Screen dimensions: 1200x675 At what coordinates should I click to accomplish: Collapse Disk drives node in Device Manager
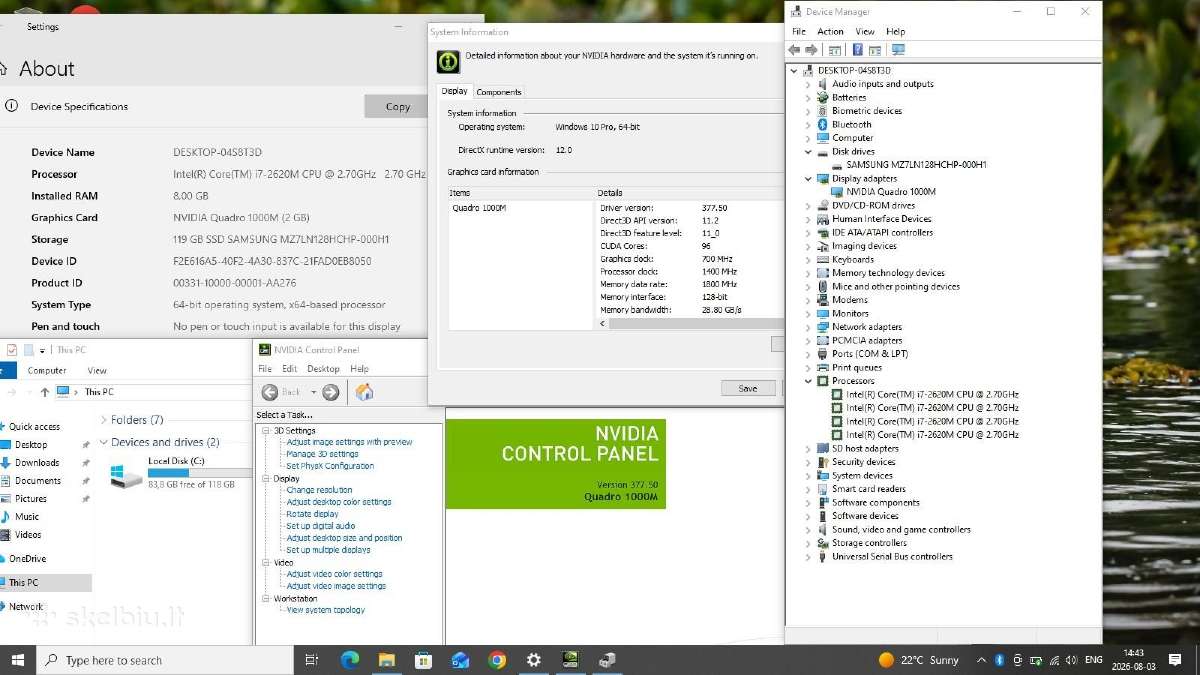point(808,152)
